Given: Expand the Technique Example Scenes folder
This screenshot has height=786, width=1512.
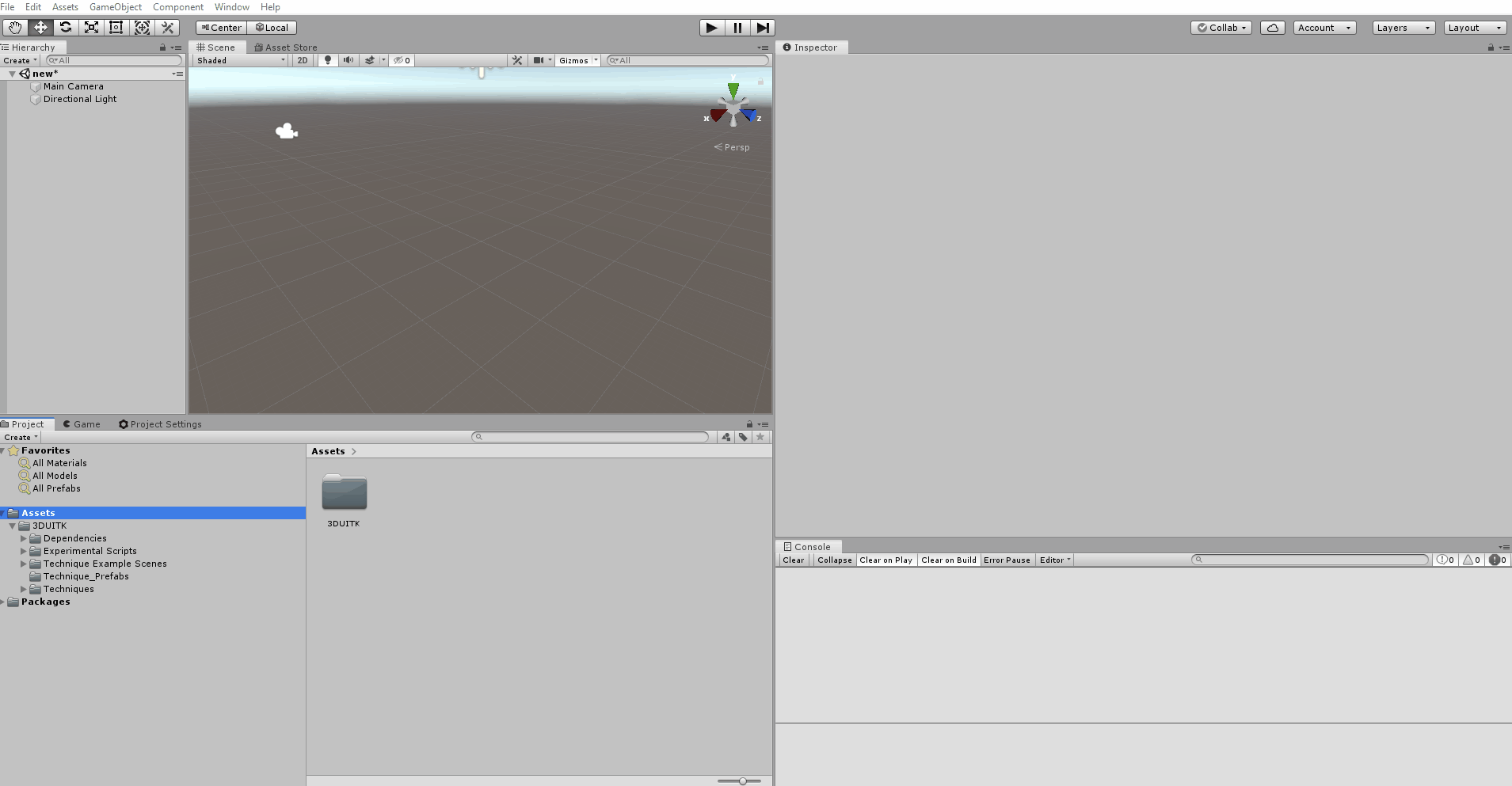Looking at the screenshot, I should click(x=23, y=564).
